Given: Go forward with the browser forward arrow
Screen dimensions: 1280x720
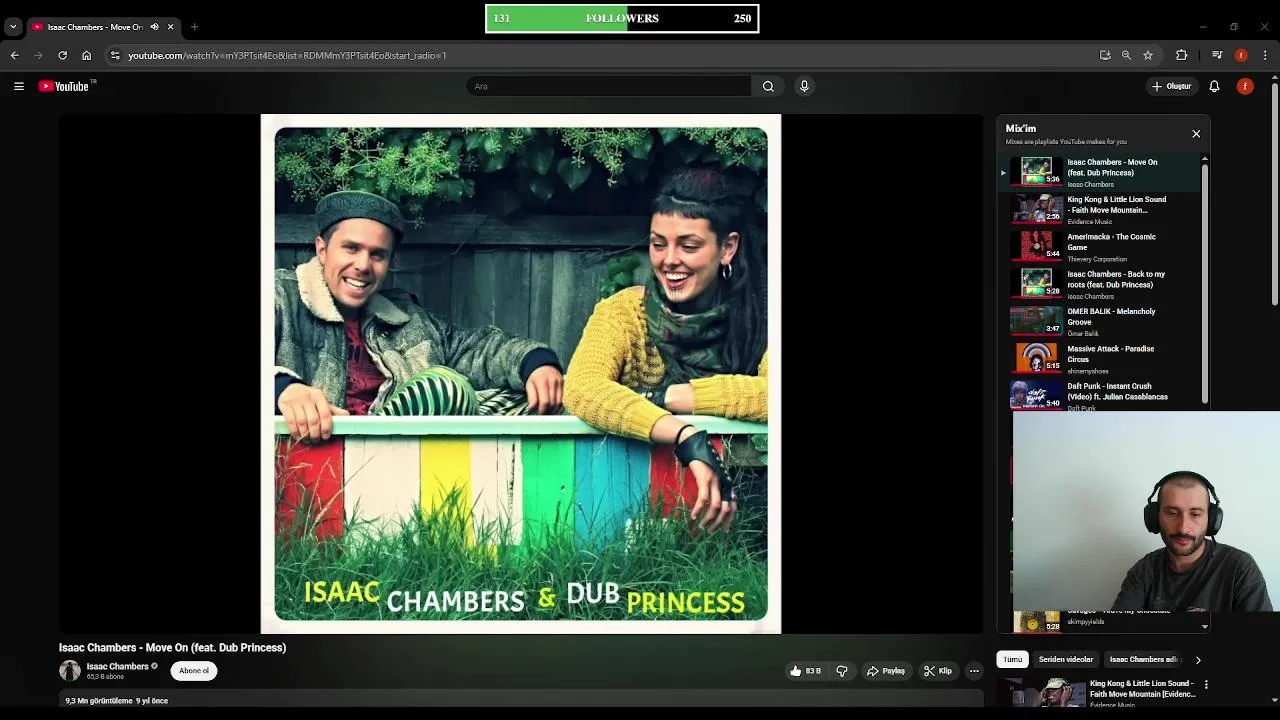Looking at the screenshot, I should click(39, 55).
